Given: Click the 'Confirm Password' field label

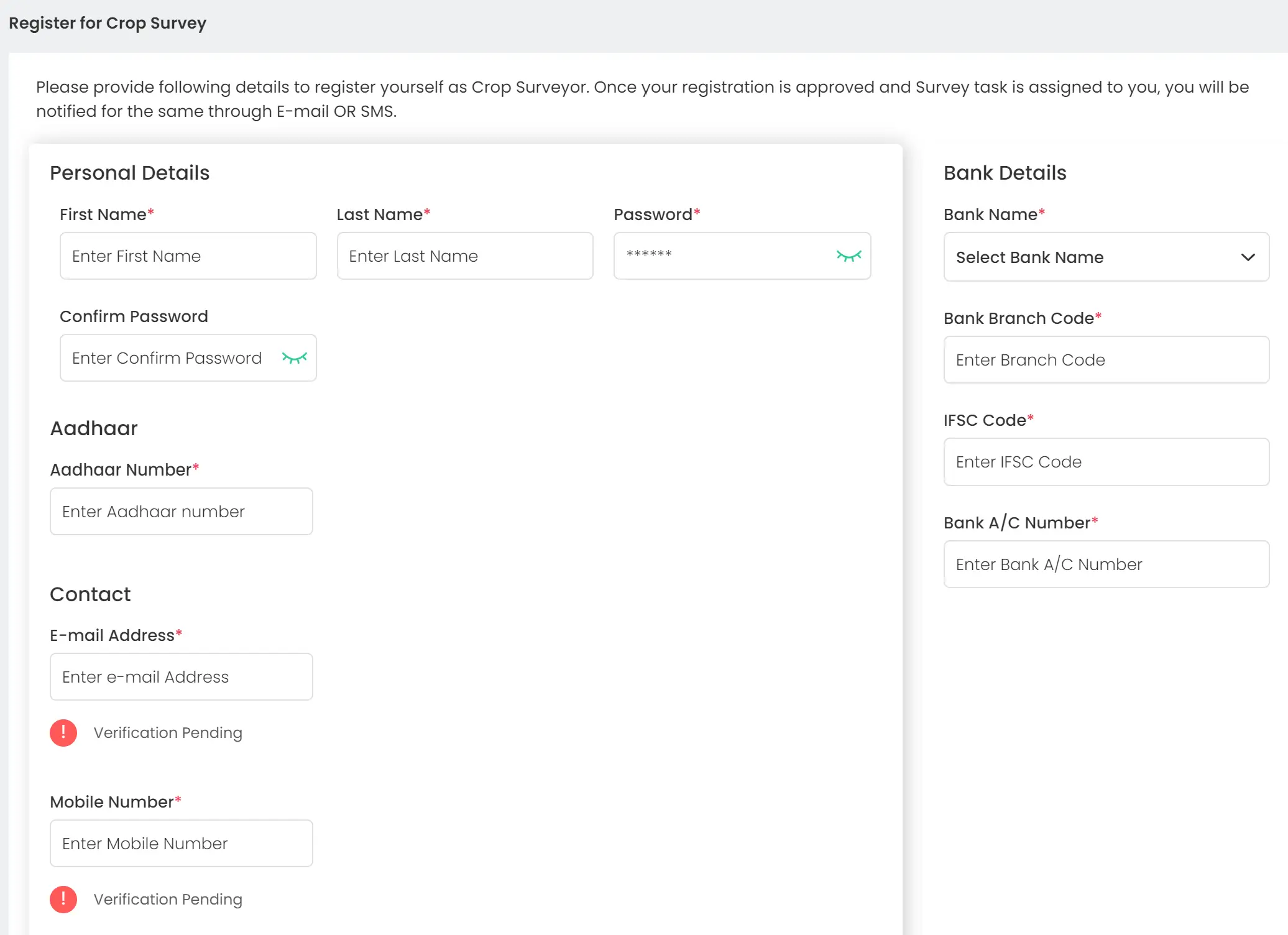Looking at the screenshot, I should click(x=134, y=316).
